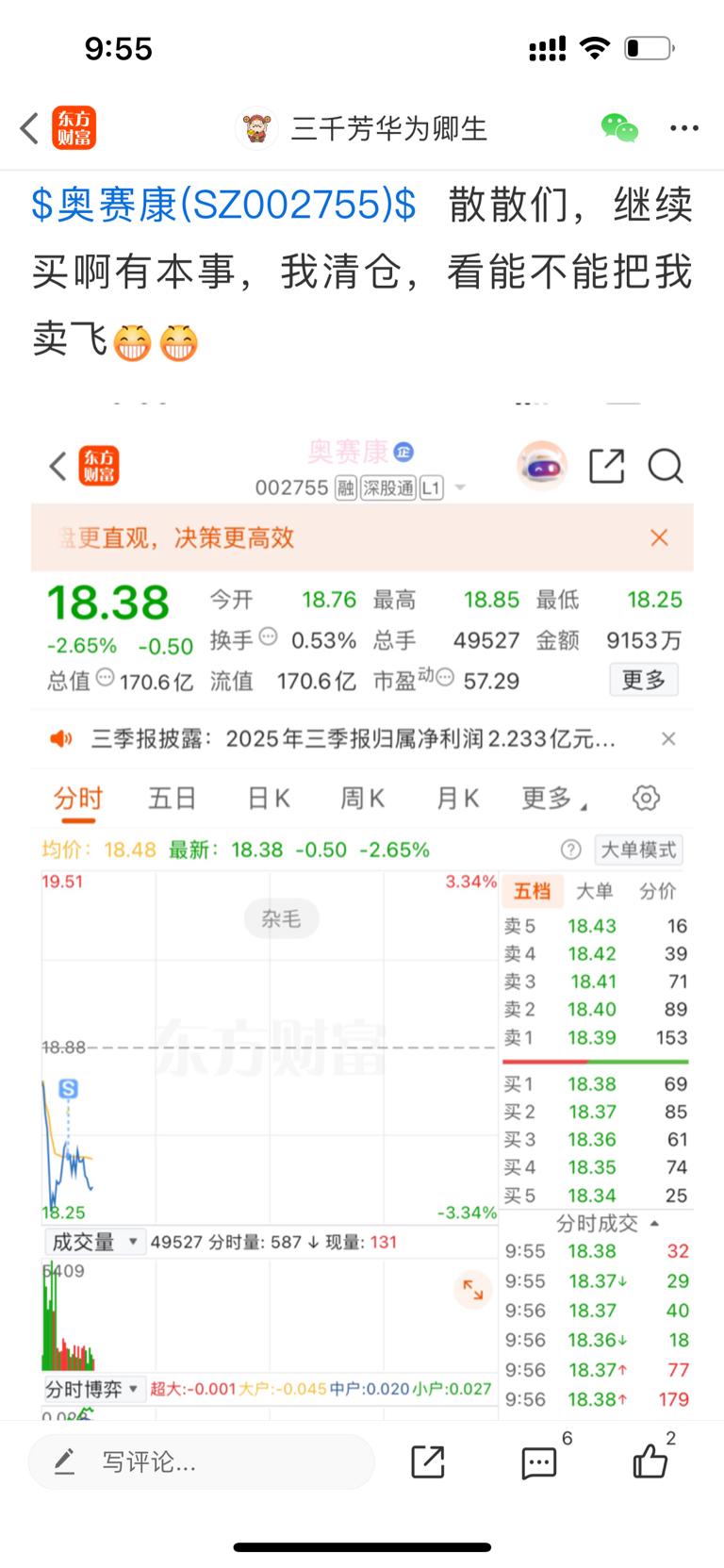Tap the 更多 button in the quote panel
724x1568 pixels.
(x=644, y=680)
